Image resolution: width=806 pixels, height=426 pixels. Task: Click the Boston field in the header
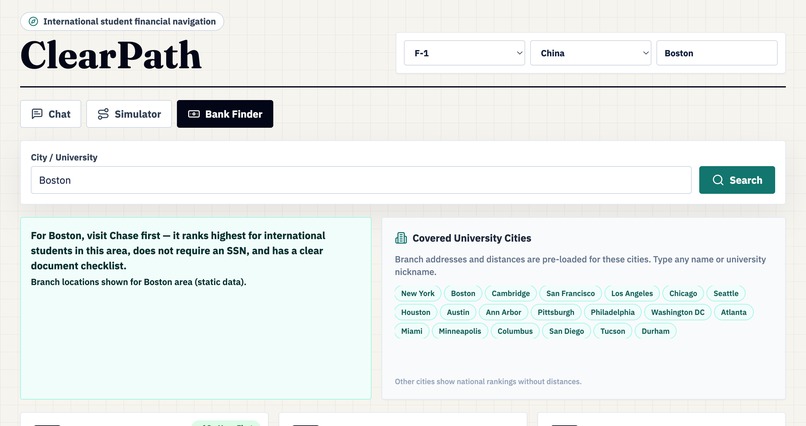717,53
